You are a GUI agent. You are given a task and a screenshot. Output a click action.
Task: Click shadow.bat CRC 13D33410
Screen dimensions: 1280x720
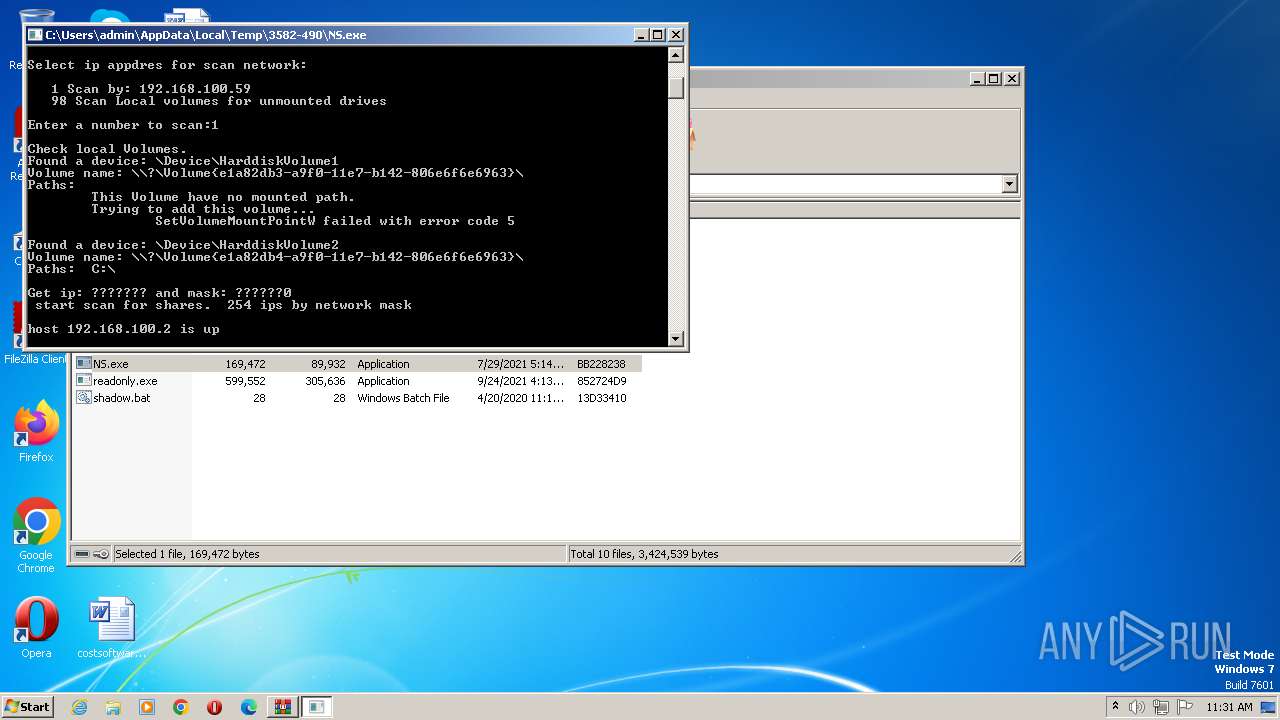[602, 398]
